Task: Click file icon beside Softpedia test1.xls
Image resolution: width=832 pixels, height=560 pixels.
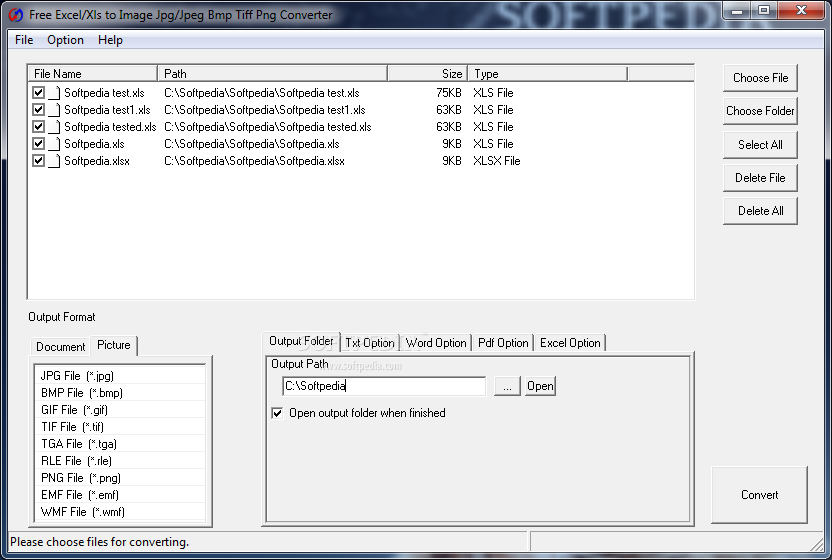Action: pyautogui.click(x=54, y=110)
